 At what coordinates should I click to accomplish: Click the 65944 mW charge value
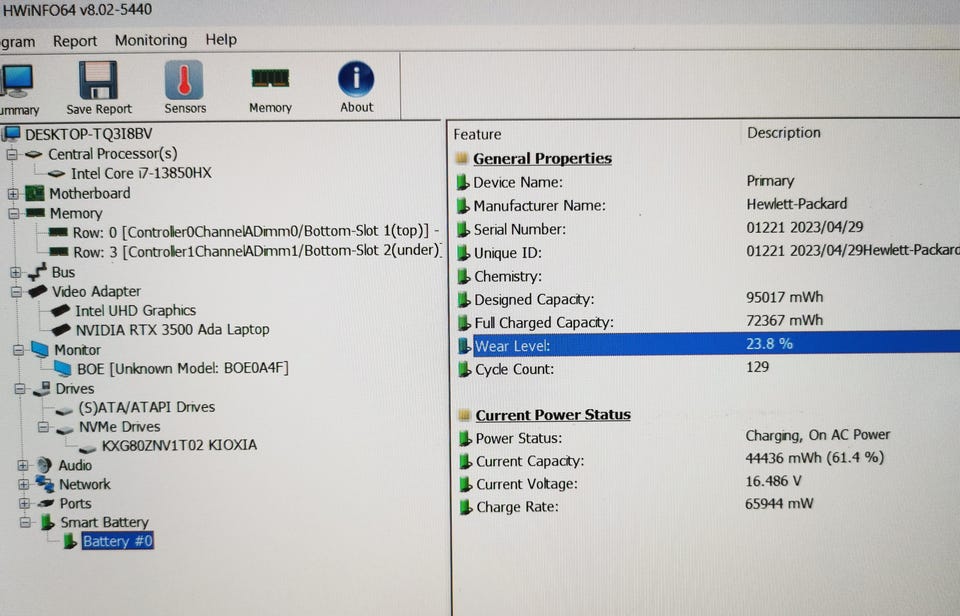[779, 504]
